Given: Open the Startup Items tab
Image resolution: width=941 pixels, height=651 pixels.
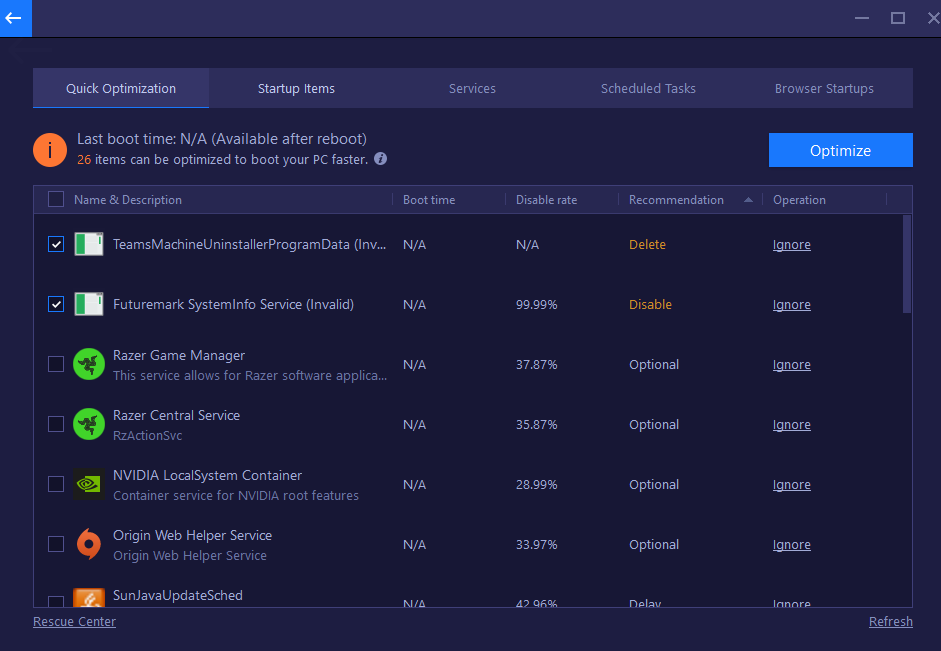Looking at the screenshot, I should 296,88.
